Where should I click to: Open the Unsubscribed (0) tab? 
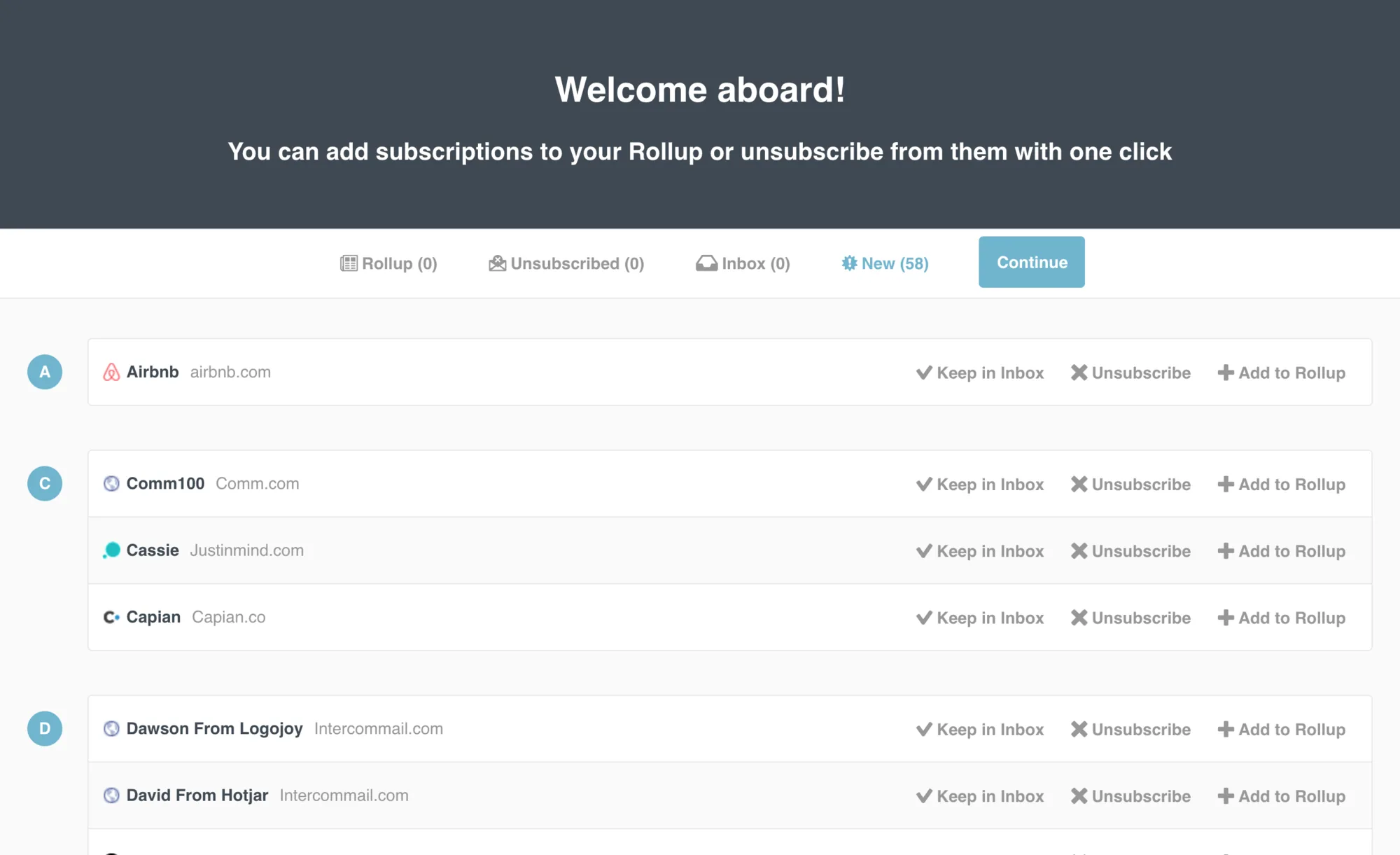[566, 263]
